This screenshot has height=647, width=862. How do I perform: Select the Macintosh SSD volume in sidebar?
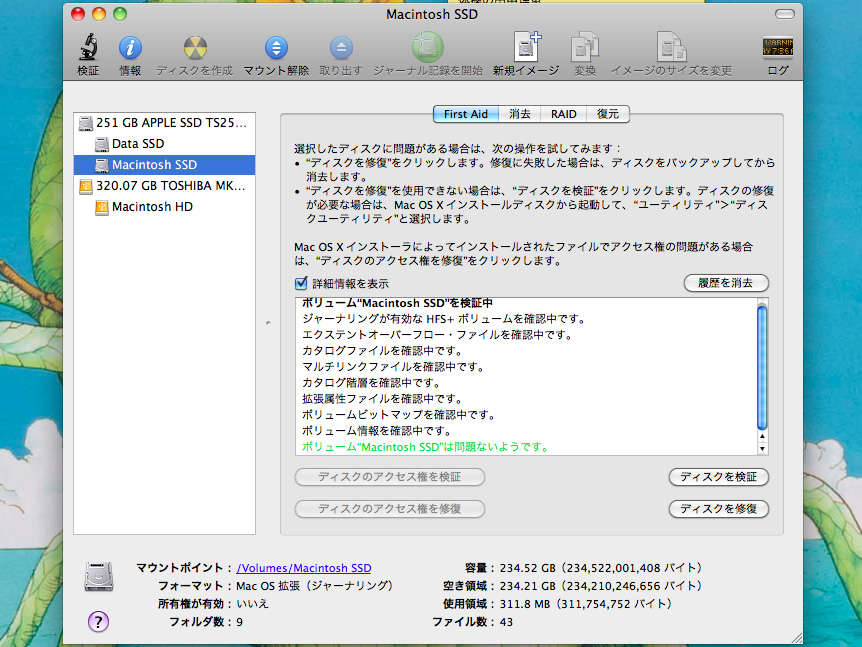(x=164, y=165)
